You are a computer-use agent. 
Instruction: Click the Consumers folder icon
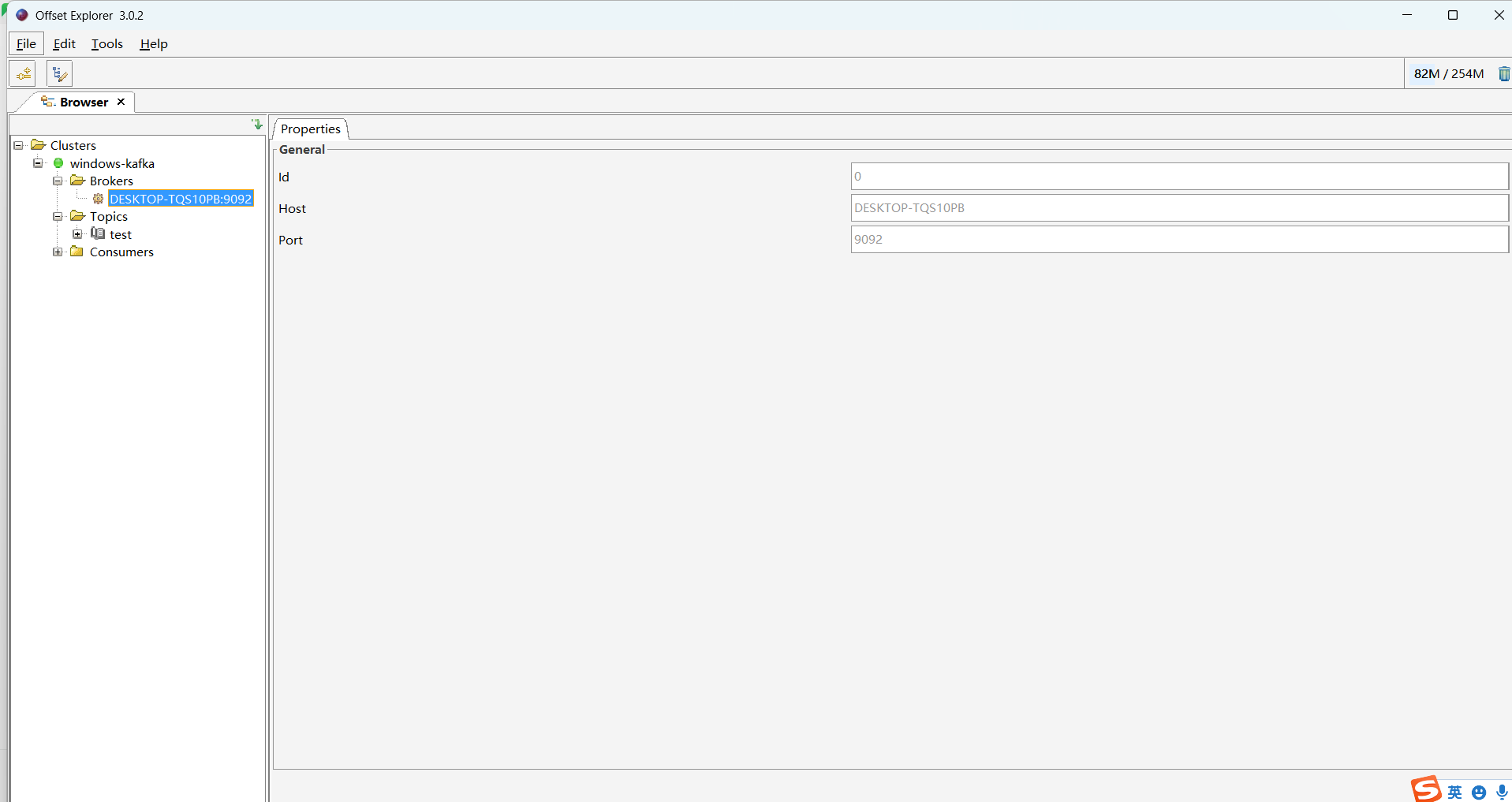[x=77, y=252]
